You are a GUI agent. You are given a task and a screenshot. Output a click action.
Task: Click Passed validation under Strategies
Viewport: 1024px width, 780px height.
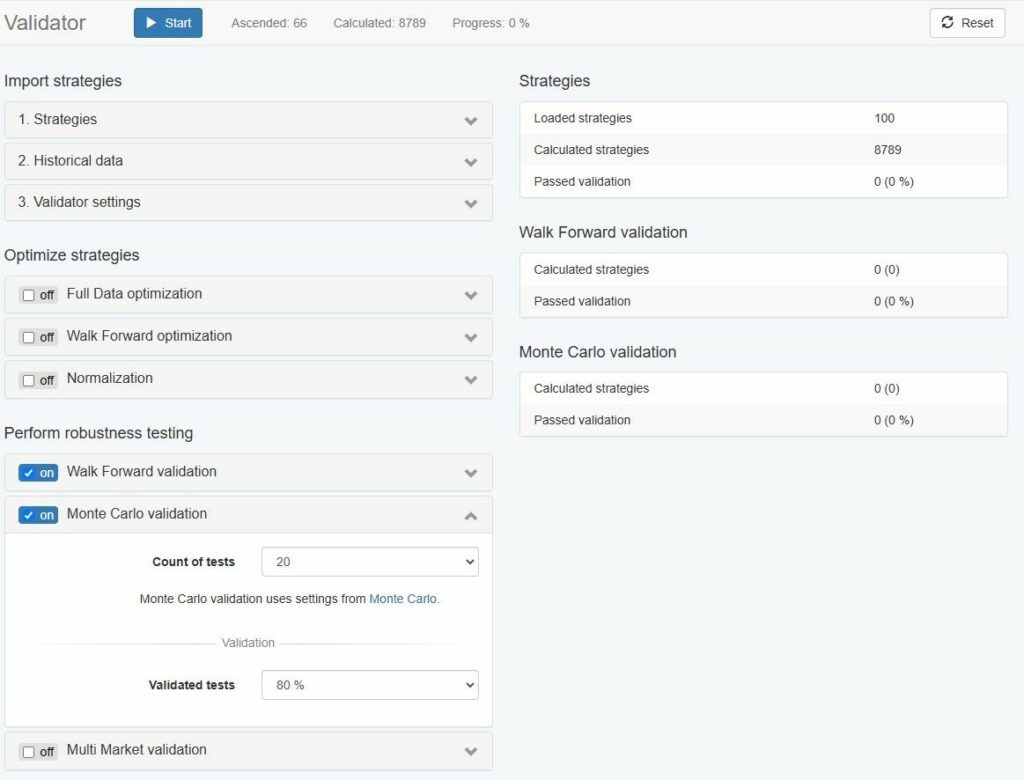pos(582,182)
